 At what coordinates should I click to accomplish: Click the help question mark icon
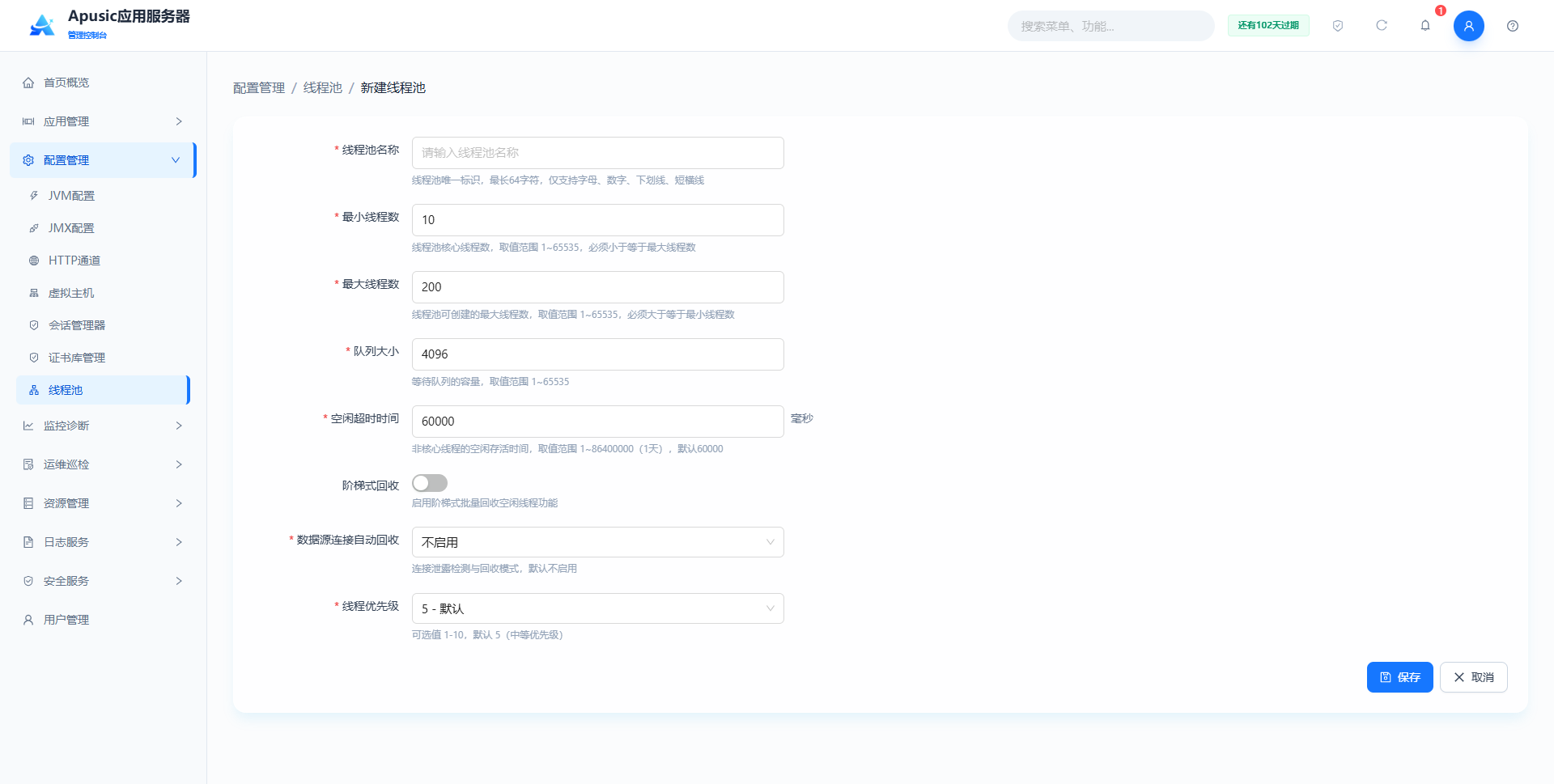[1513, 26]
